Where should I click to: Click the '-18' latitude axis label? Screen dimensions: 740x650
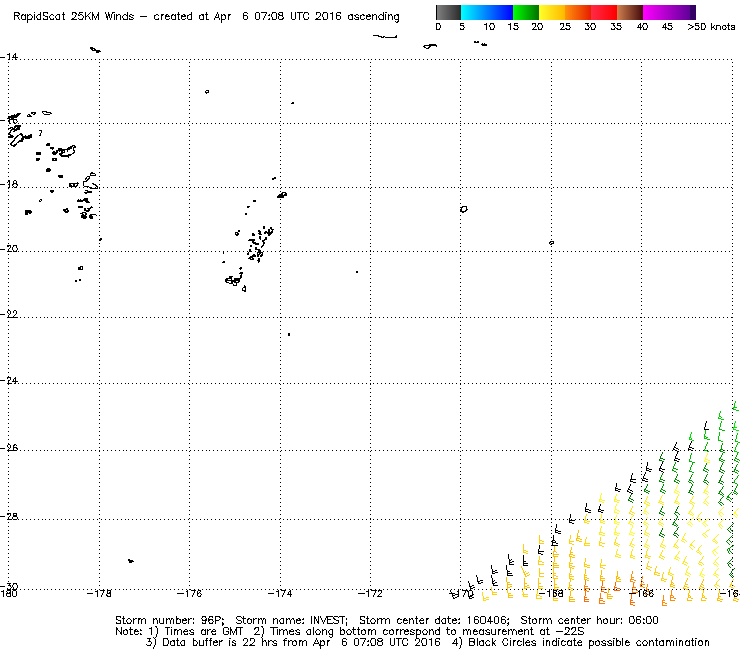(9, 184)
